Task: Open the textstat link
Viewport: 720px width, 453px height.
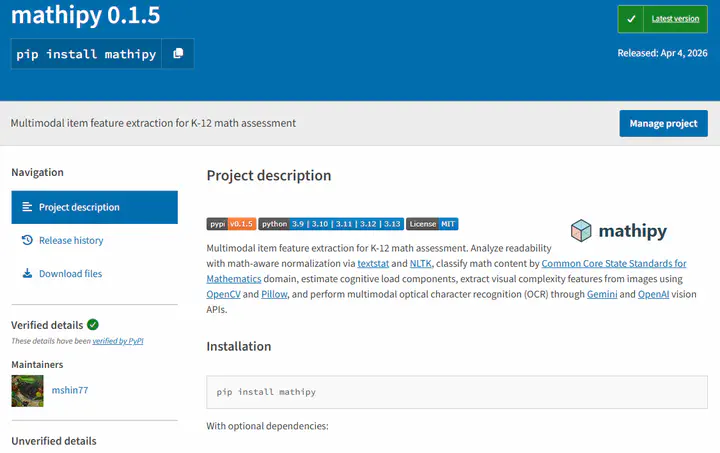Action: click(x=373, y=263)
